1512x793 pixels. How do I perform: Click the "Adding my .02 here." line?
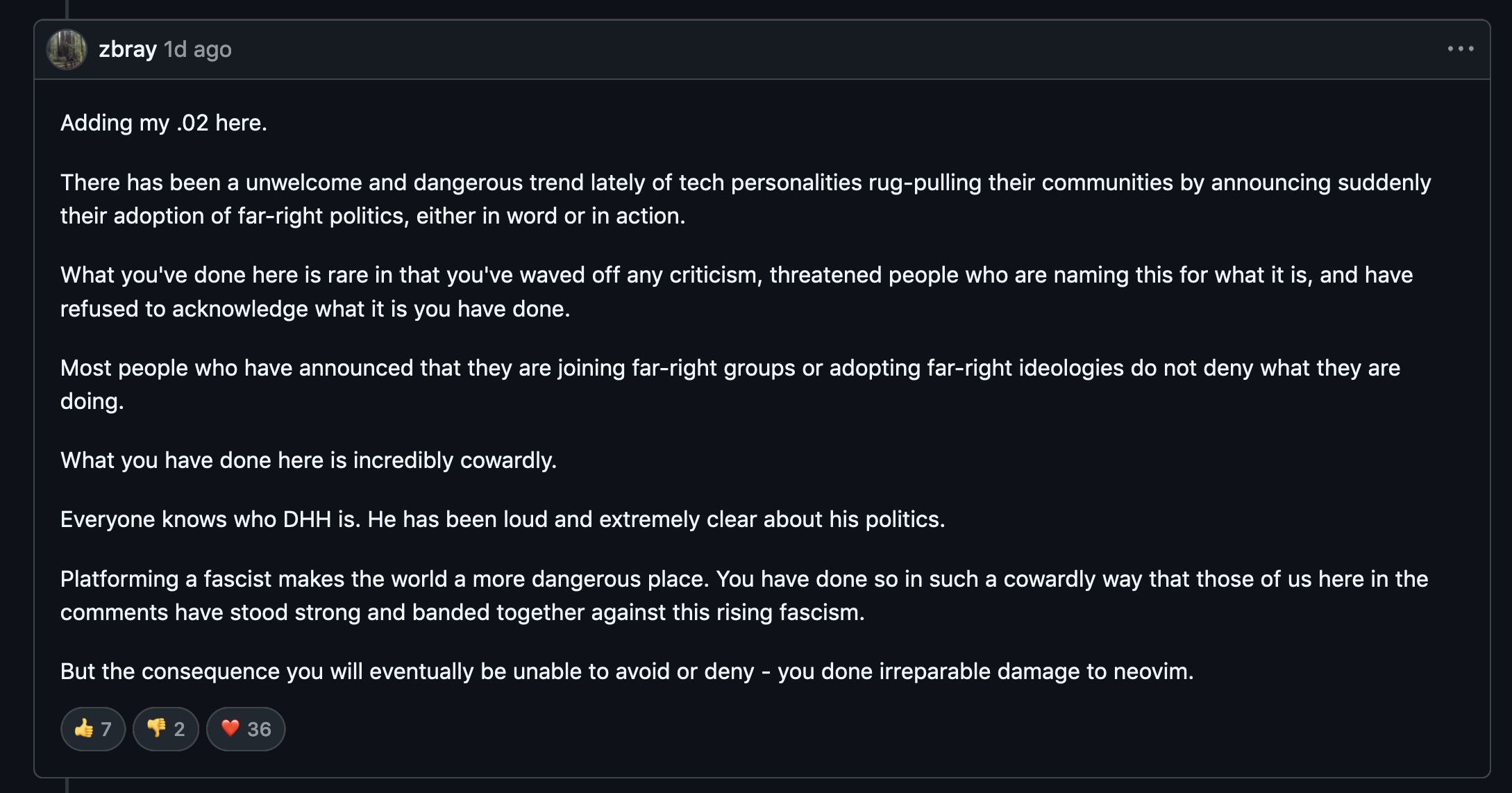tap(164, 123)
